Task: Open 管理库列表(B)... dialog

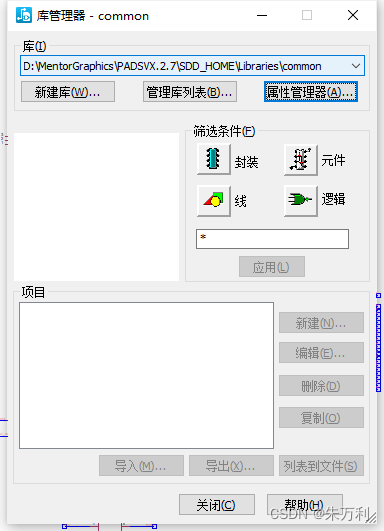Action: pyautogui.click(x=190, y=92)
